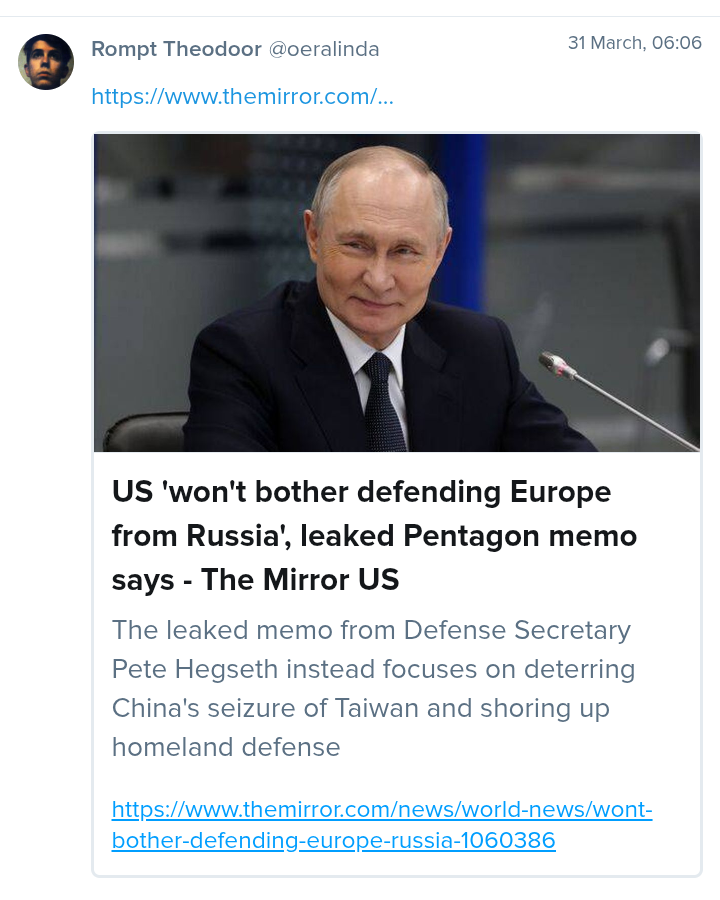Screen dimensions: 720x900
Task: Click the 'bother-defending-europe-russia-1060386' link line
Action: click(x=333, y=841)
